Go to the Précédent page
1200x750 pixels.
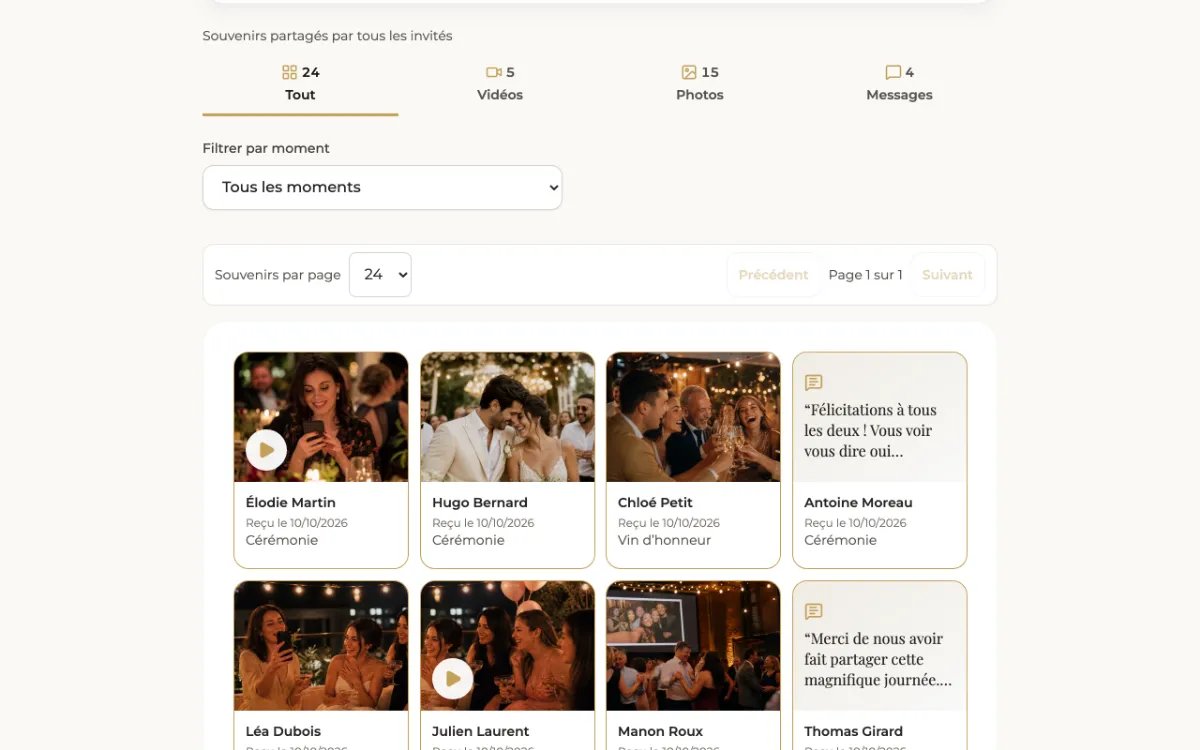pos(773,275)
